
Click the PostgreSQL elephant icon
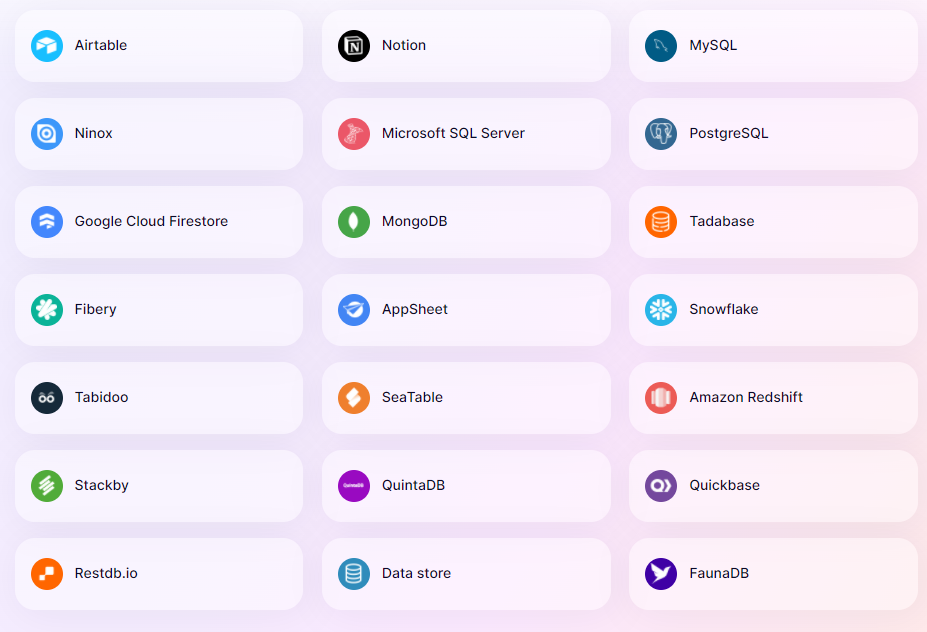click(x=661, y=134)
